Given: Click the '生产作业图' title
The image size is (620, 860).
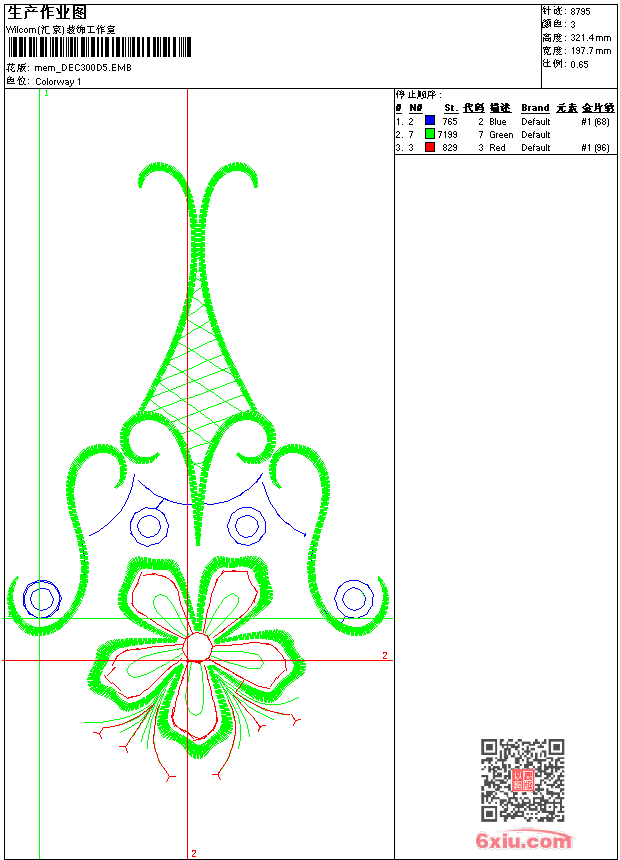Looking at the screenshot, I should pyautogui.click(x=47, y=13).
